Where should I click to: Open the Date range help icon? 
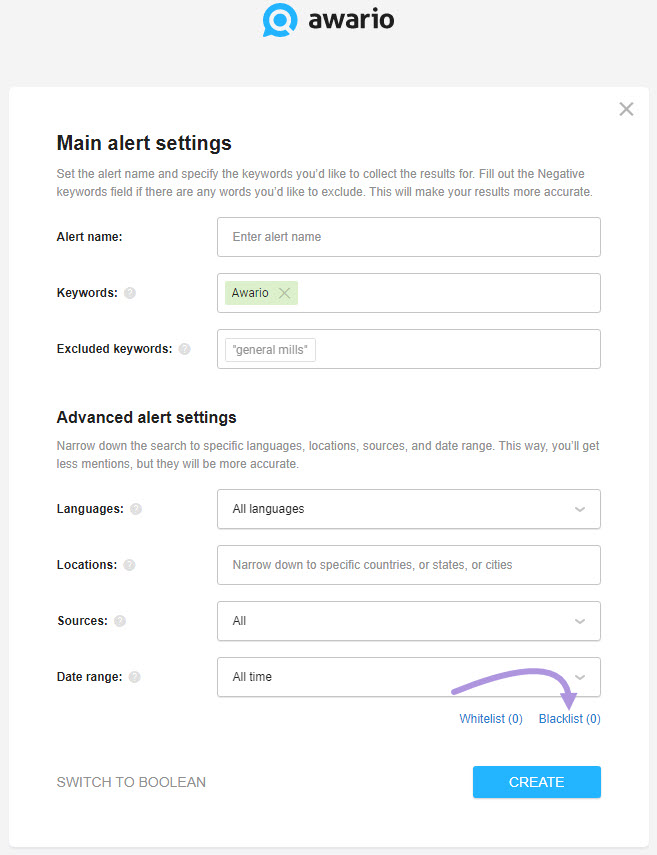(x=135, y=677)
